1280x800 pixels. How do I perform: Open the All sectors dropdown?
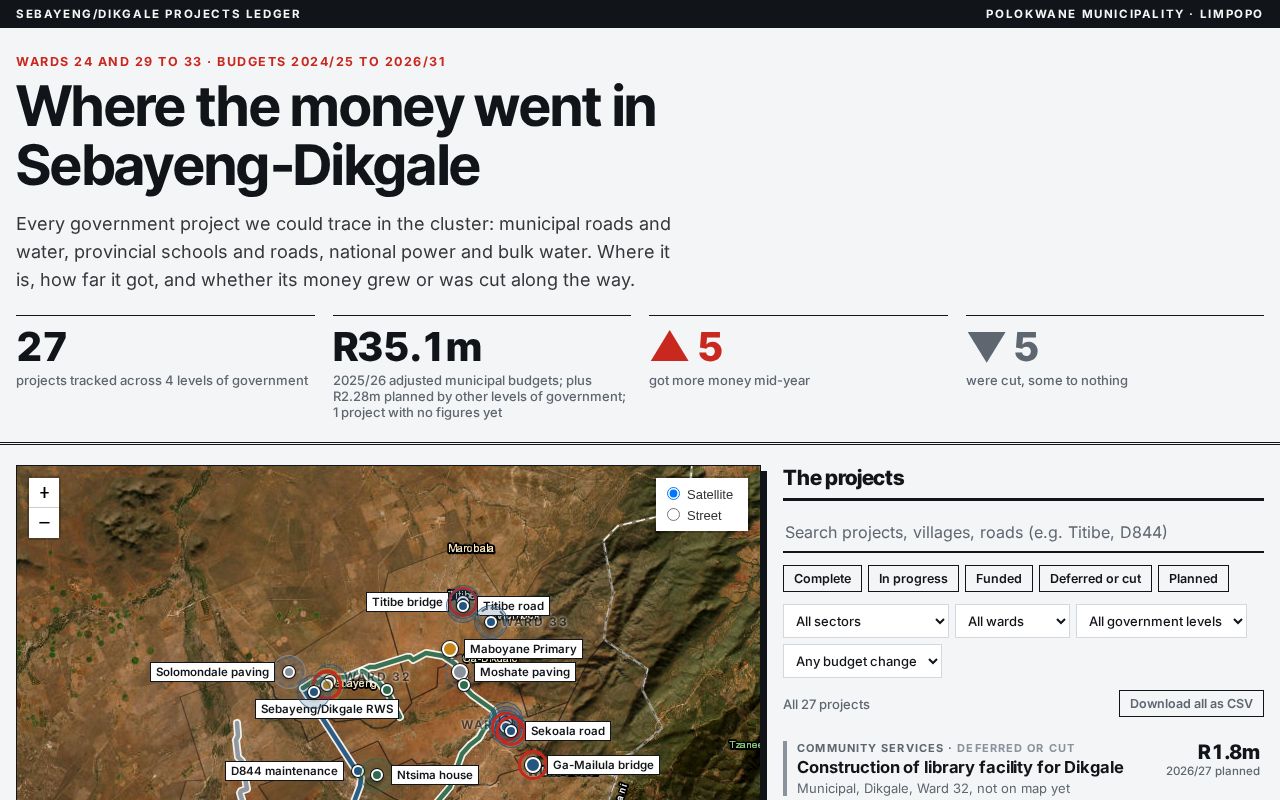tap(866, 621)
